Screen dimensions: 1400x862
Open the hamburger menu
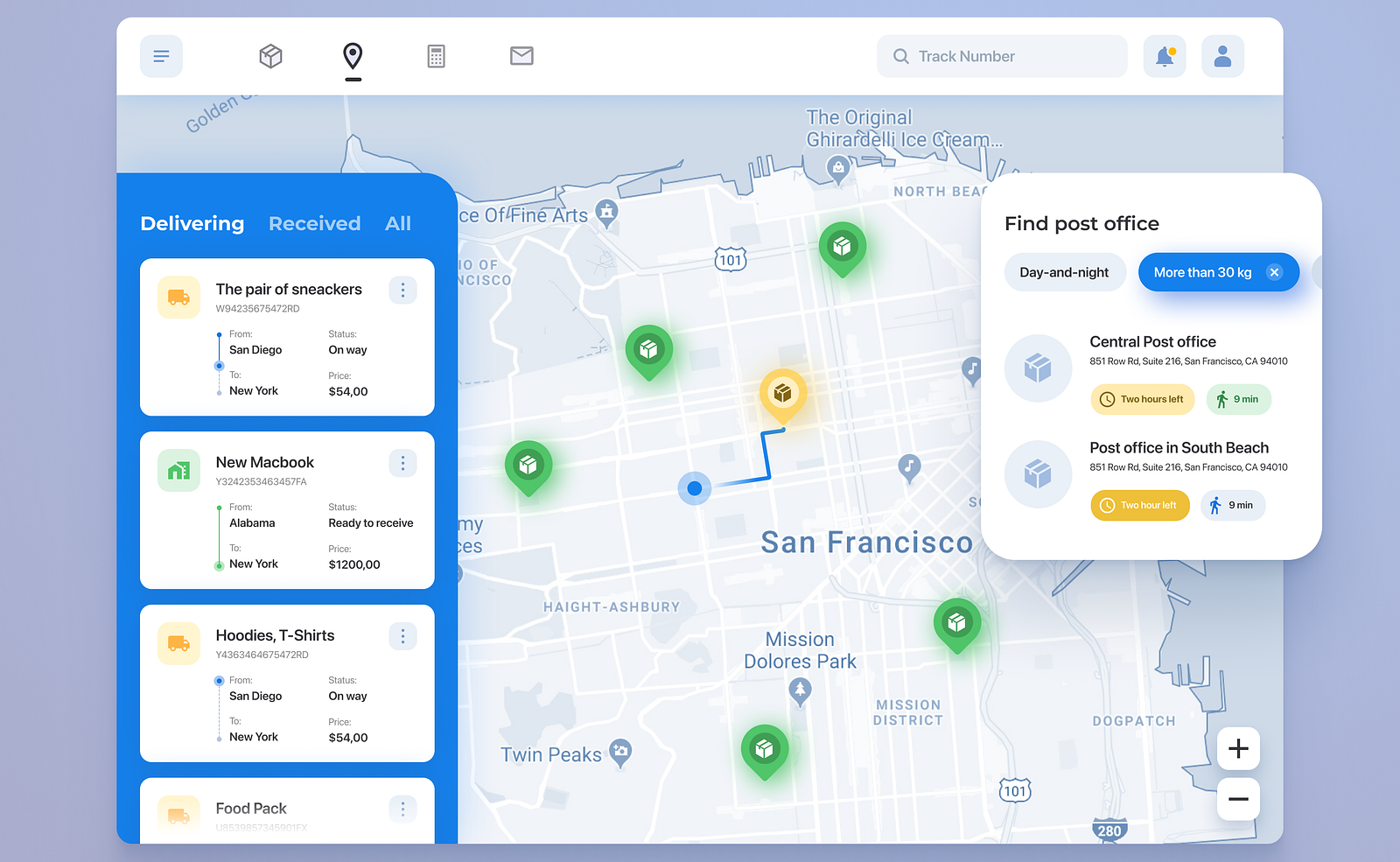(161, 56)
